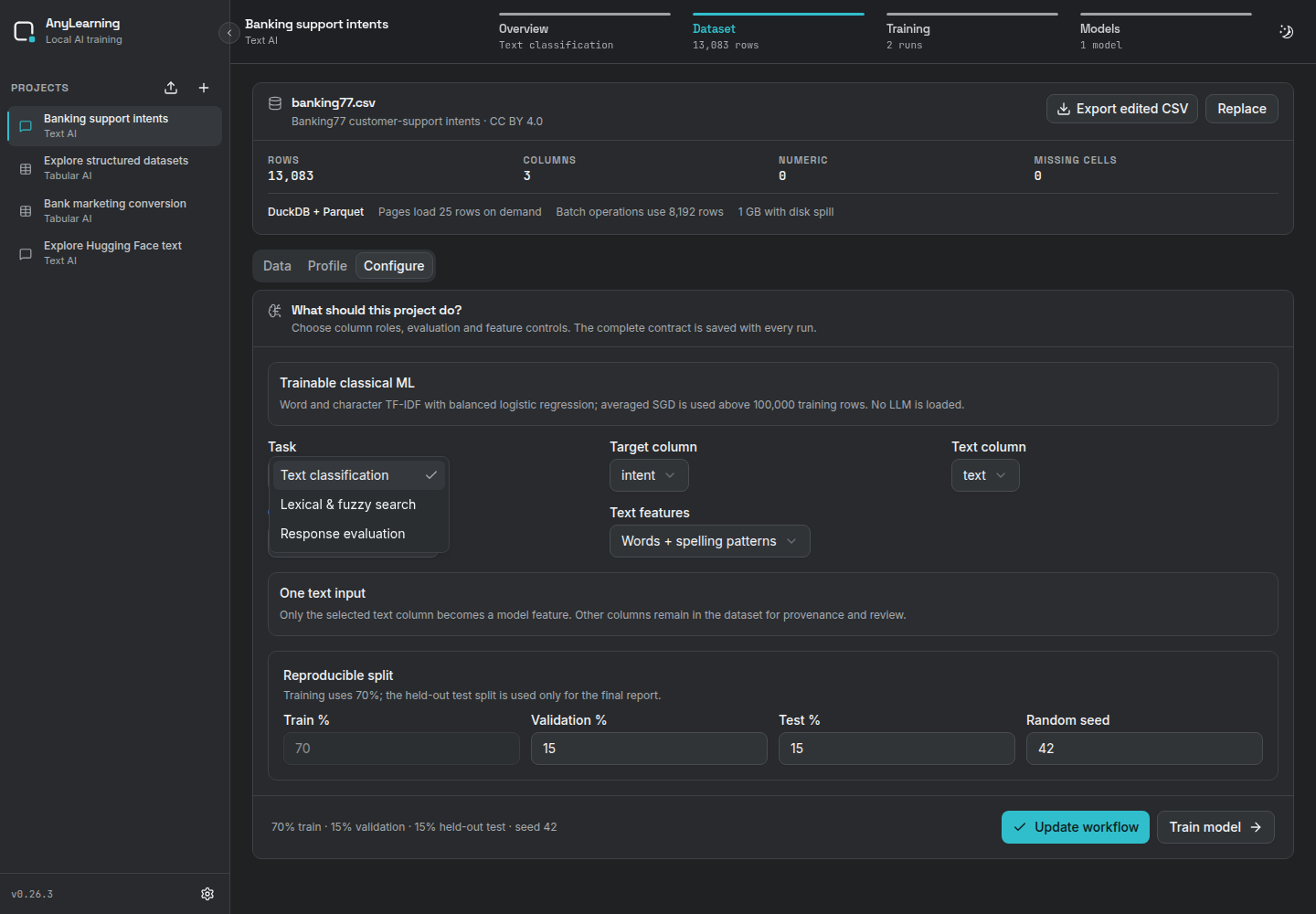Choose Lexical & fuzzy search option
This screenshot has height=914, width=1316.
(358, 505)
